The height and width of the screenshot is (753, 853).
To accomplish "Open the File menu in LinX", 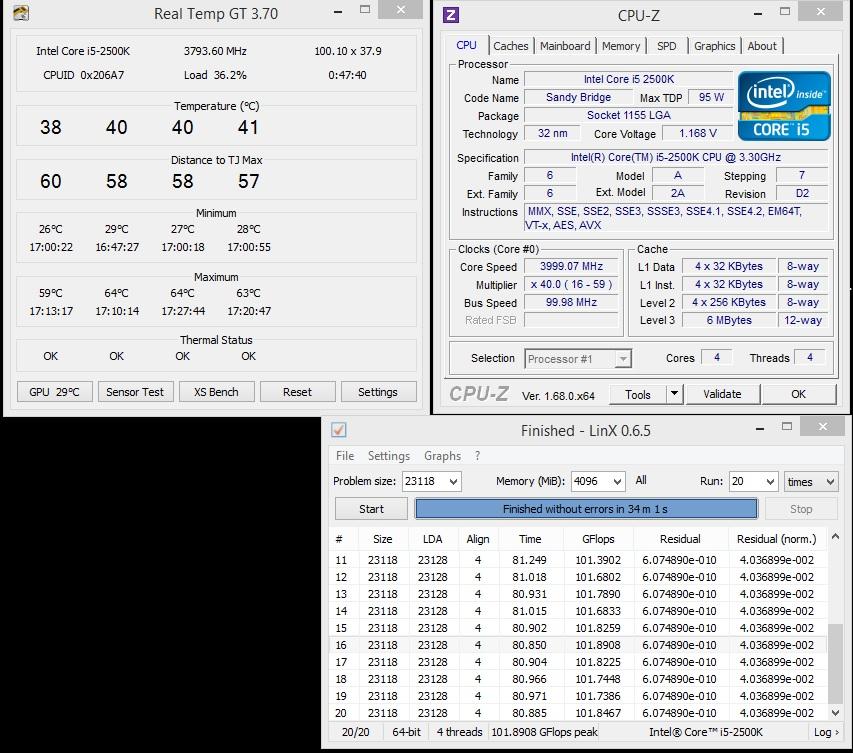I will [345, 456].
